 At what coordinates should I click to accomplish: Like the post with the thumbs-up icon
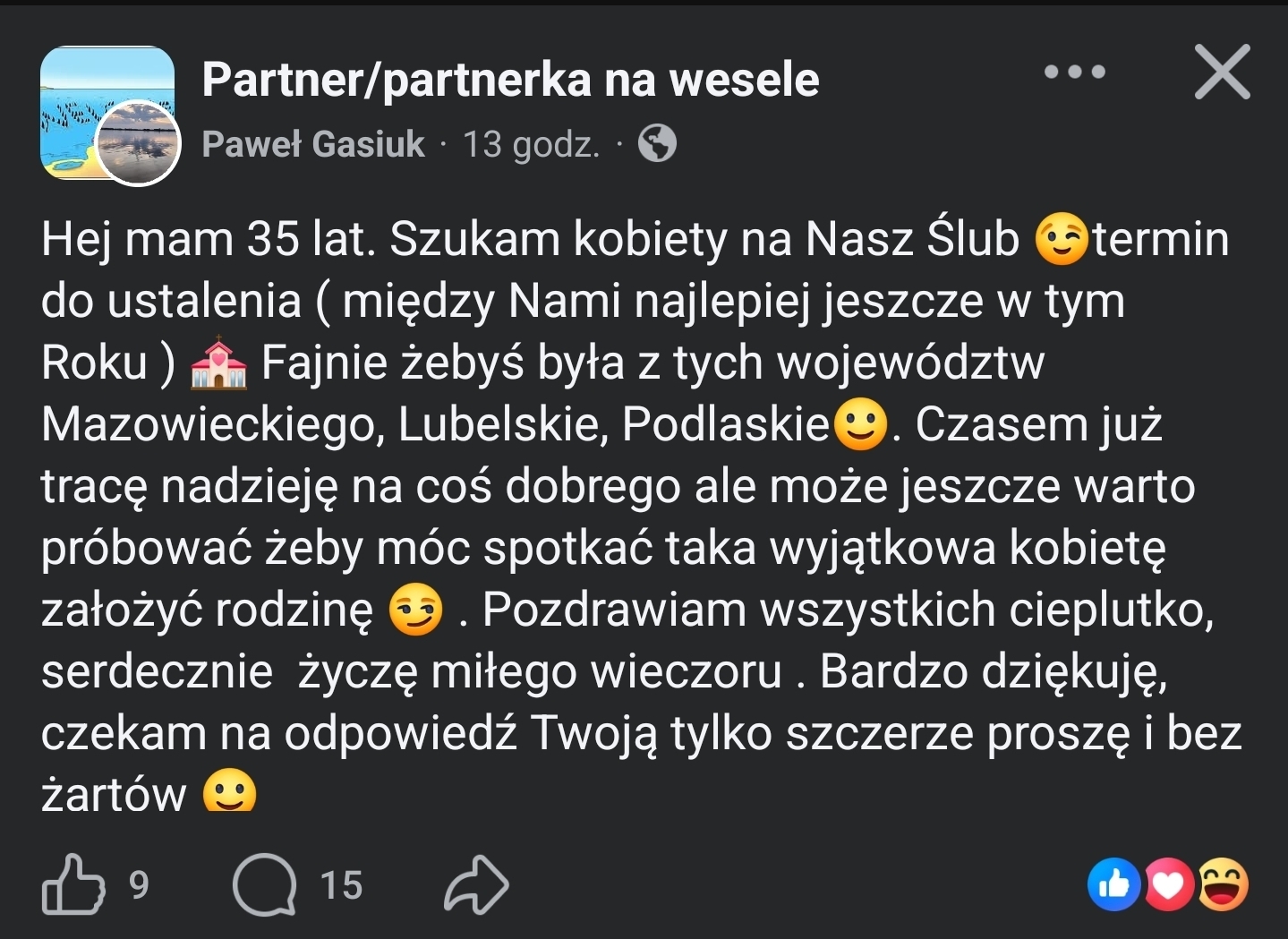(73, 884)
